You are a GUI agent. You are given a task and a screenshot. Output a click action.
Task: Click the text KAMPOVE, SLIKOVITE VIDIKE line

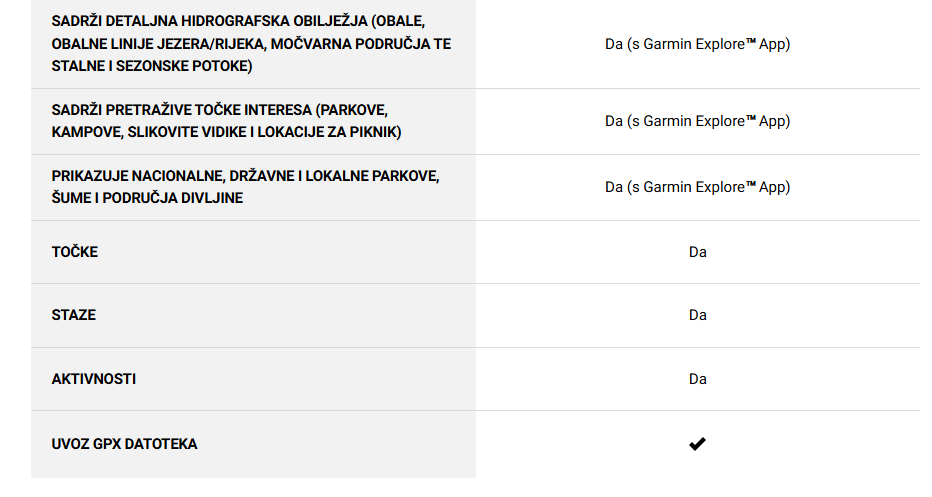pos(226,132)
